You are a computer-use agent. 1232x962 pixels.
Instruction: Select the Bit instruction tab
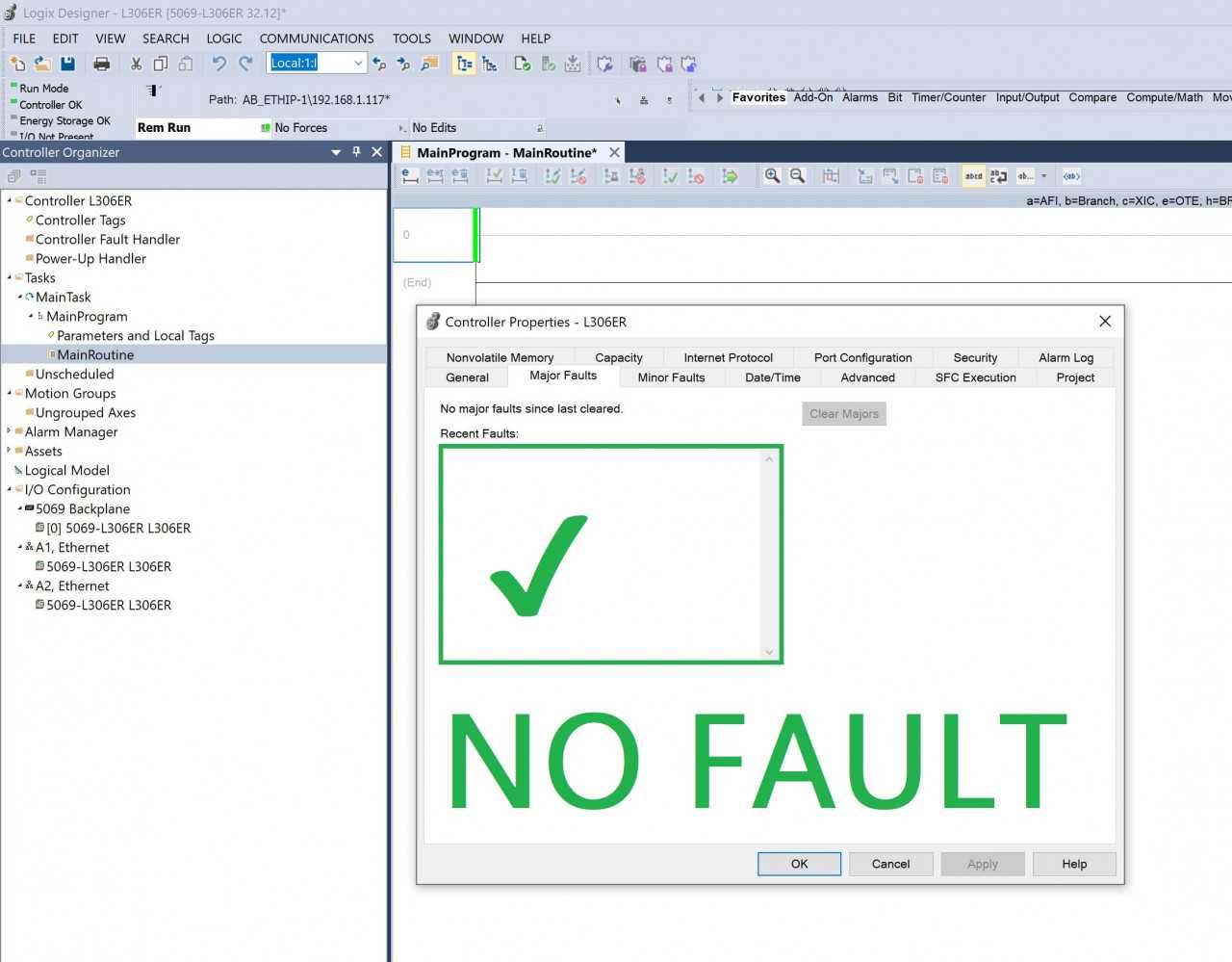point(895,97)
